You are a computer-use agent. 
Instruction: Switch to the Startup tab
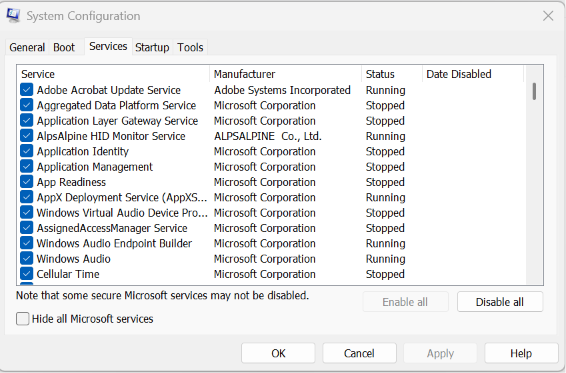coord(152,47)
